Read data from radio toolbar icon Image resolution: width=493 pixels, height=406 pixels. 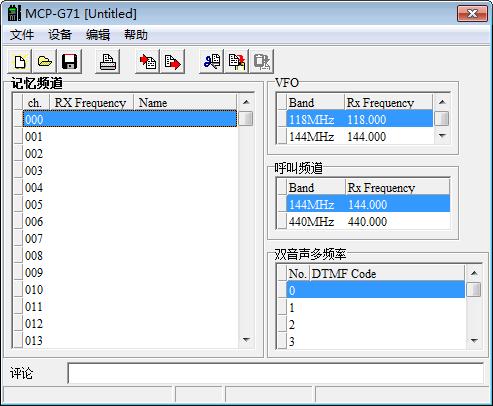147,62
